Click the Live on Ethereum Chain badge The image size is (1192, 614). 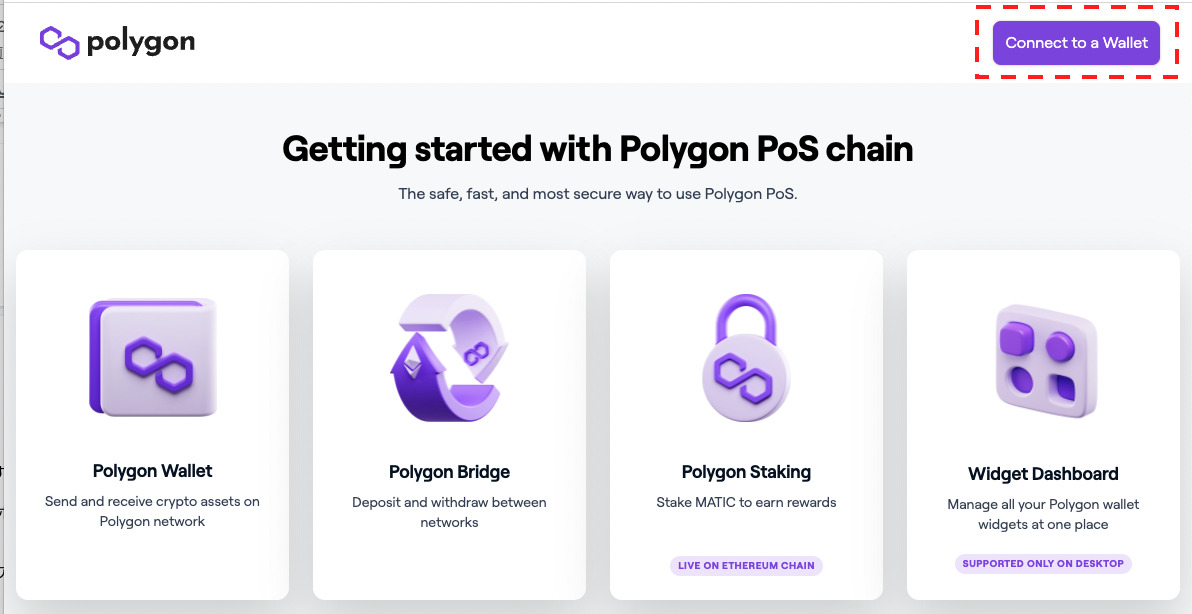coord(746,565)
